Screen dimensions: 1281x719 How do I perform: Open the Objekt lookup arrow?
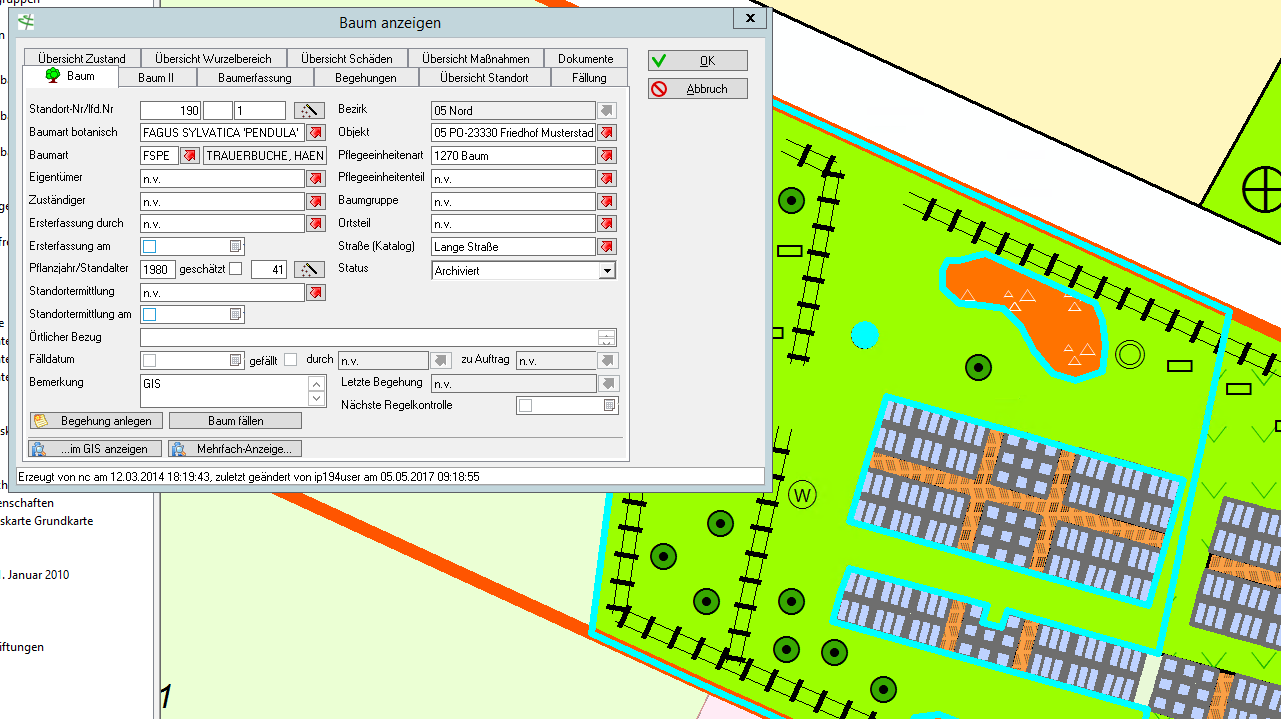click(607, 133)
